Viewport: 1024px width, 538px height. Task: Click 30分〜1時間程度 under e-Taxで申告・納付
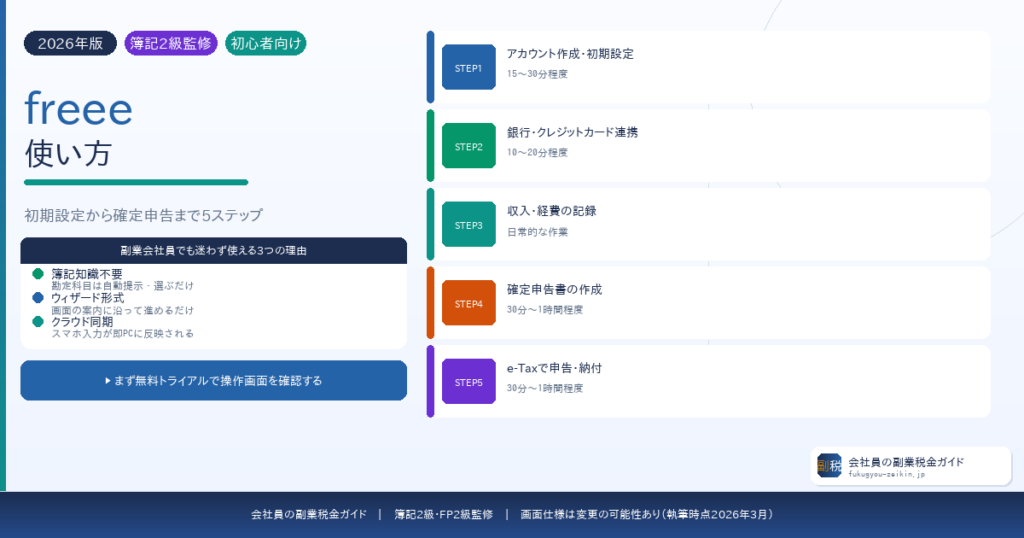point(545,388)
